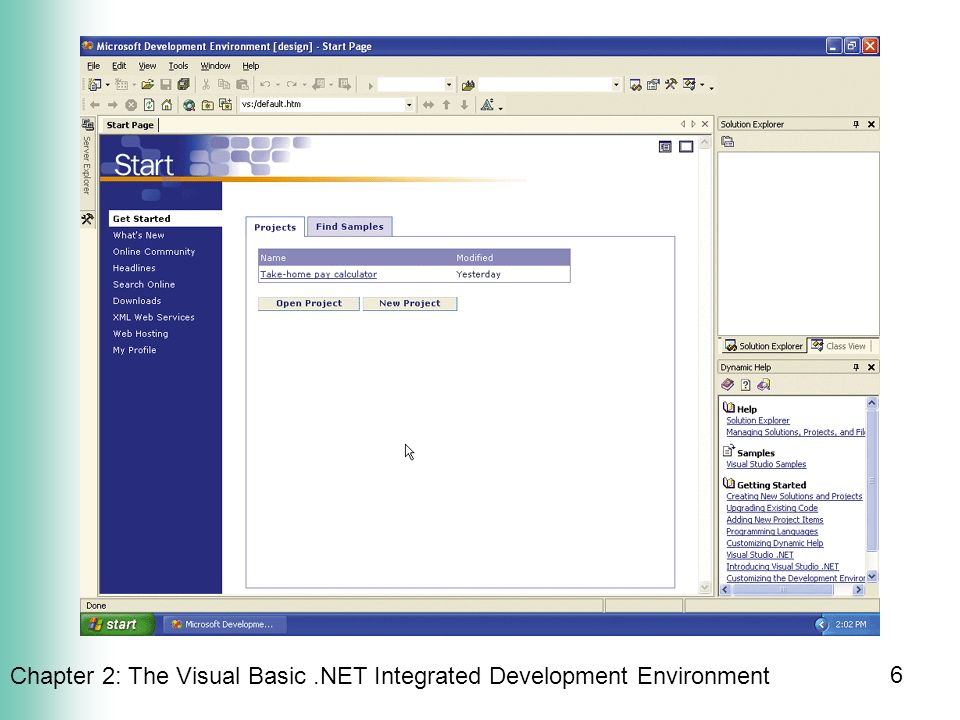Open the Take-home pay calculator project link
The width and height of the screenshot is (960, 720).
pyautogui.click(x=318, y=274)
